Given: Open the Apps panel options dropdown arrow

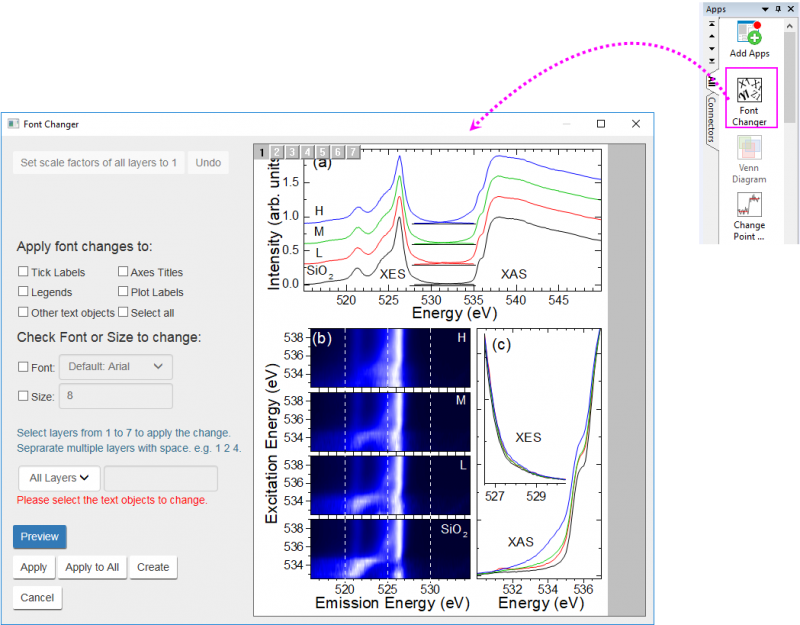Looking at the screenshot, I should (766, 8).
